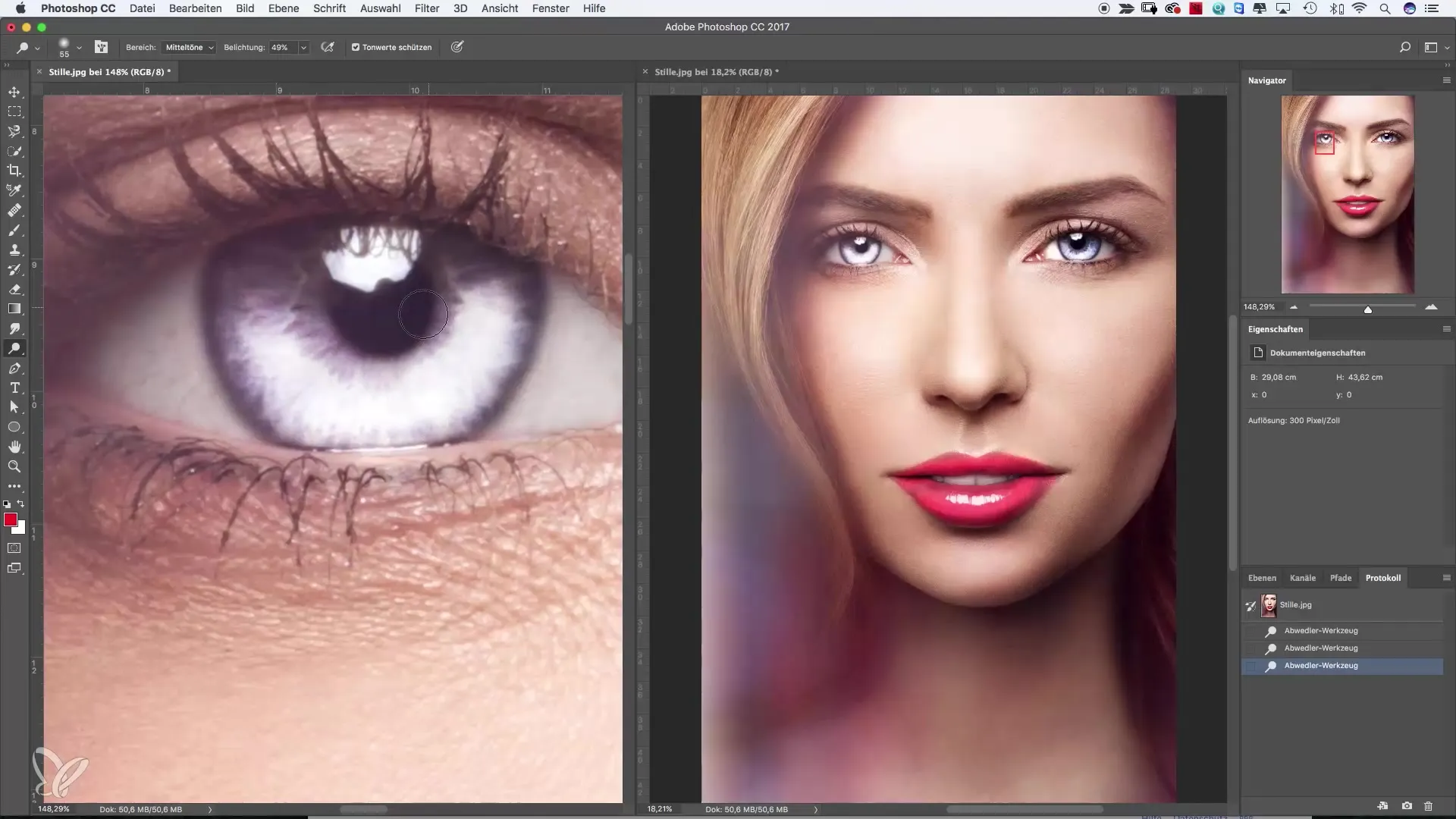Open the Photoshop search magnifier

[1404, 47]
